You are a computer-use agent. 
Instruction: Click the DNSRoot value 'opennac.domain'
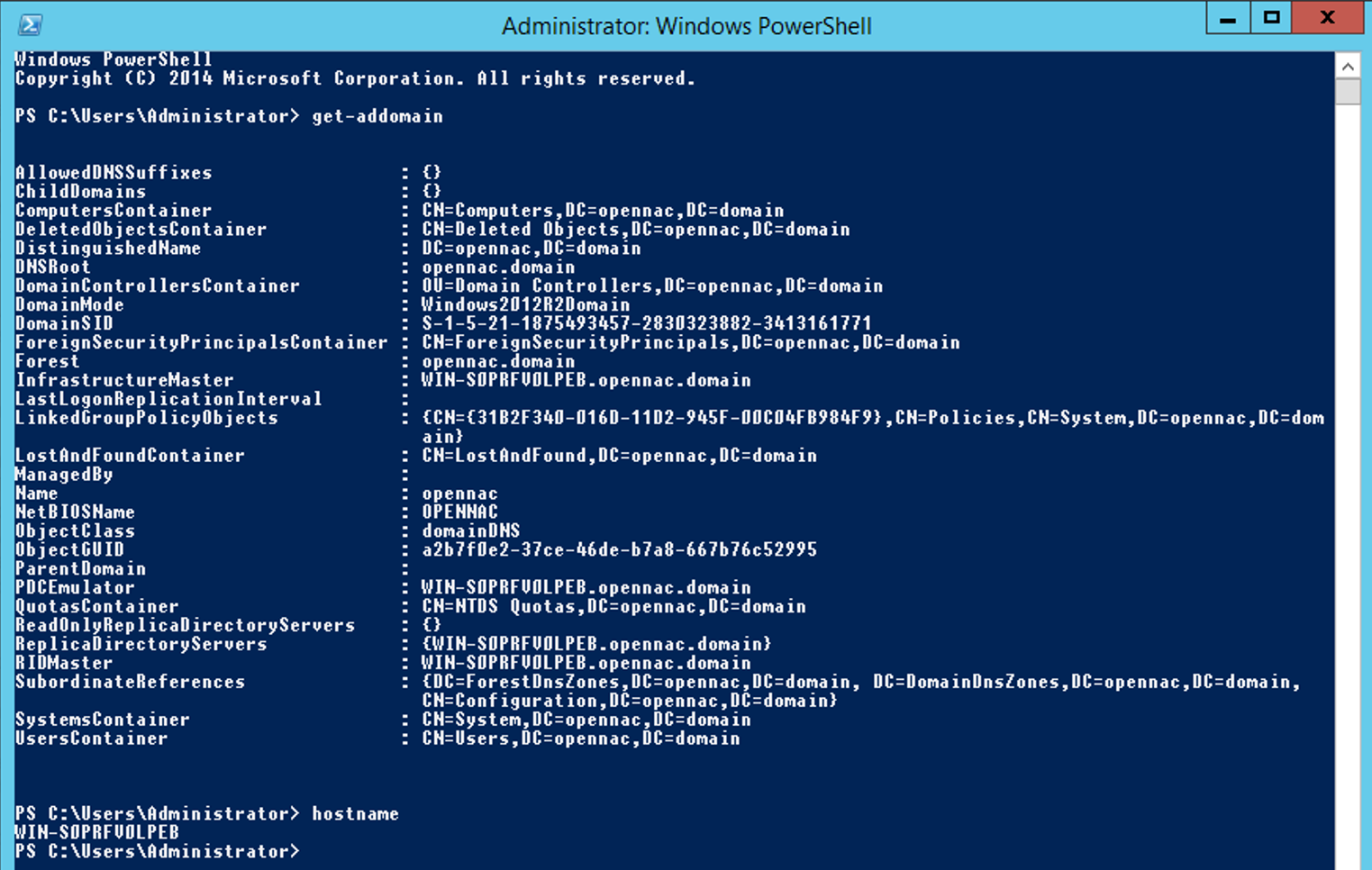click(x=498, y=267)
